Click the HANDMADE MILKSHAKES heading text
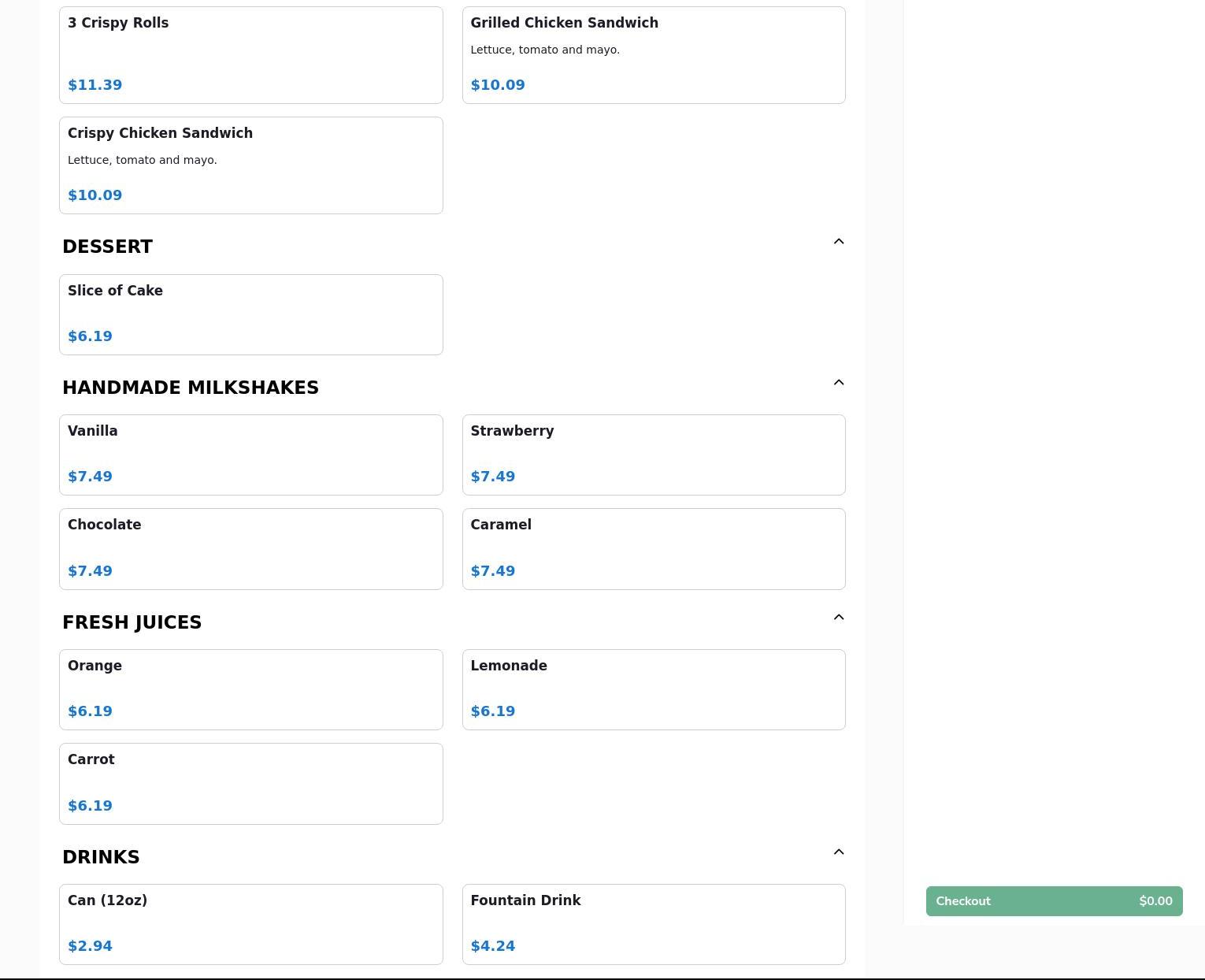This screenshot has width=1205, height=980. tap(191, 388)
